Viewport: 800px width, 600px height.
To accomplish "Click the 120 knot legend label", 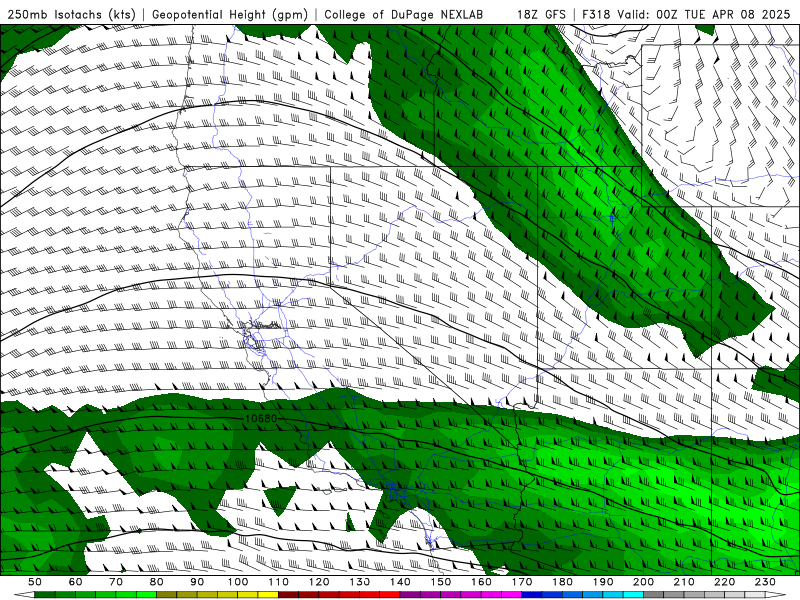I will click(x=319, y=582).
